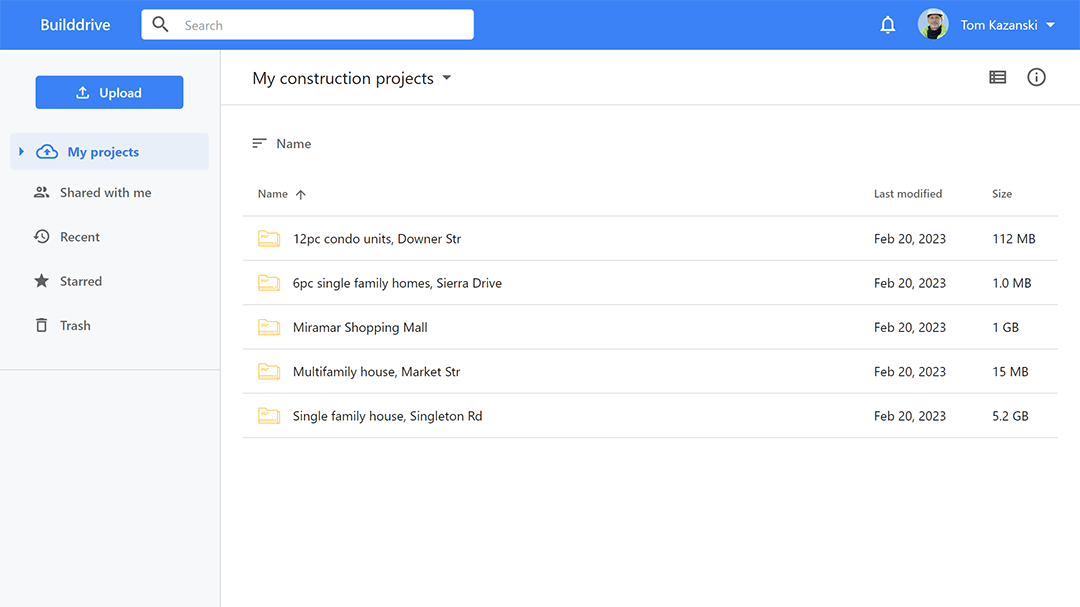
Task: Click folder icon of 12pc condo units
Action: 269,238
